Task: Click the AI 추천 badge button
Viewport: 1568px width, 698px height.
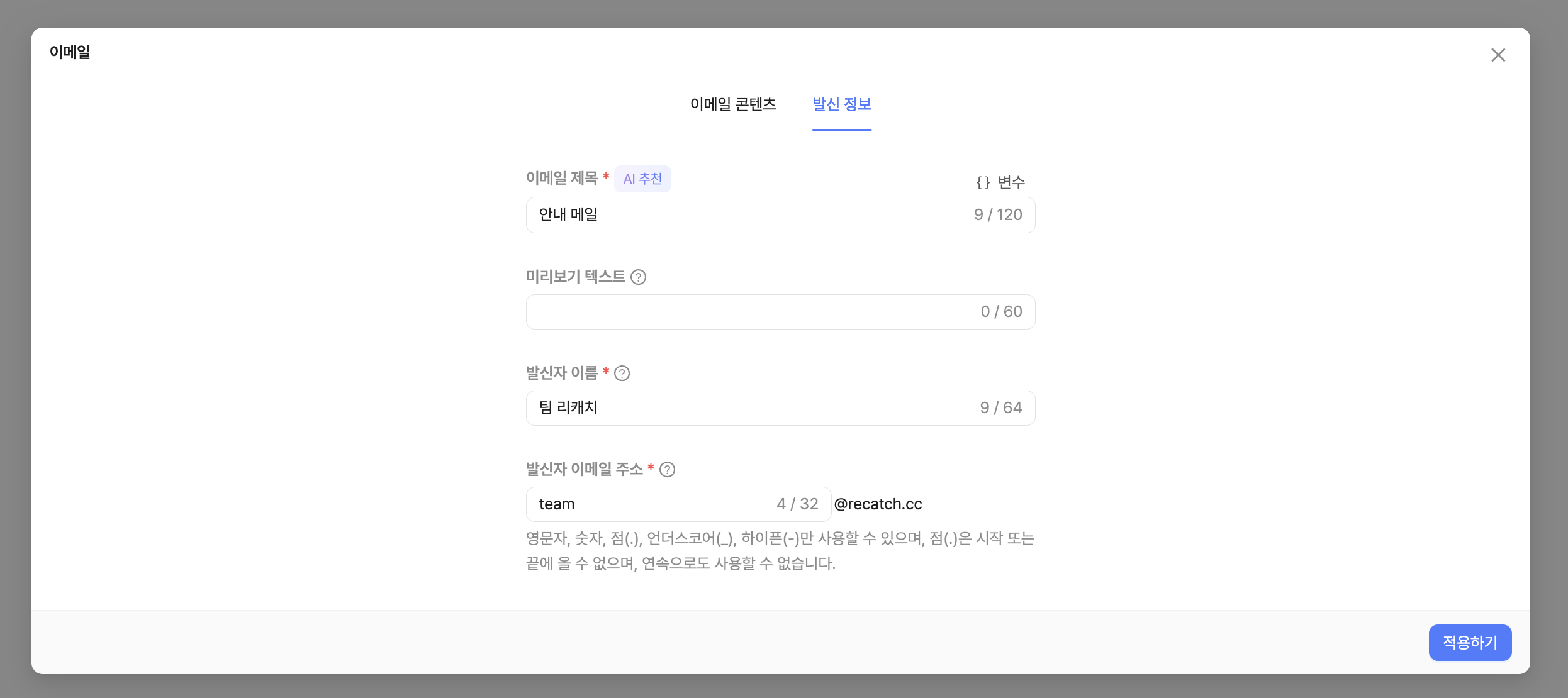Action: pyautogui.click(x=642, y=179)
